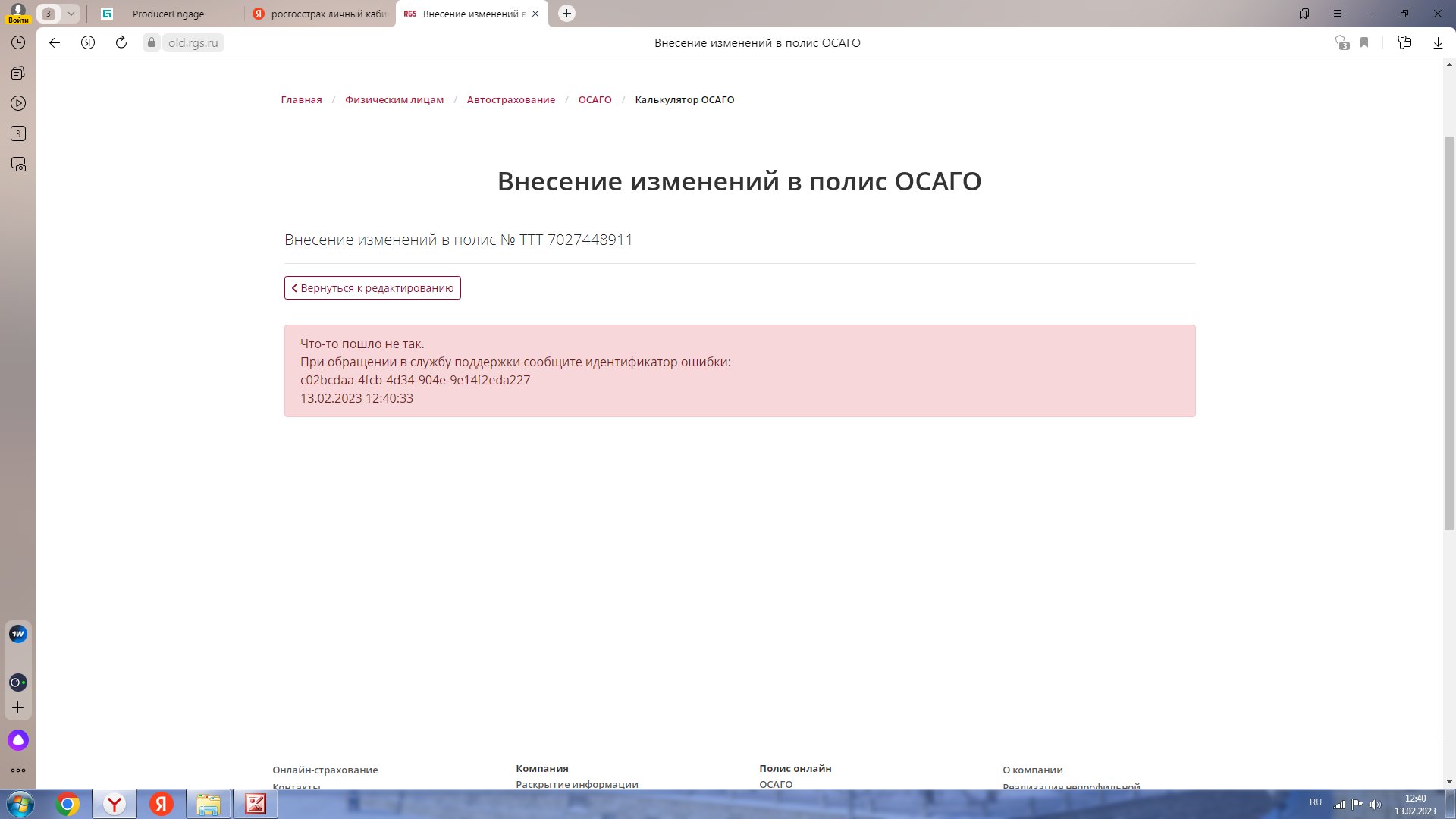Open the dark circular sidebar app with green dot
Image resolution: width=1456 pixels, height=819 pixels.
(18, 682)
